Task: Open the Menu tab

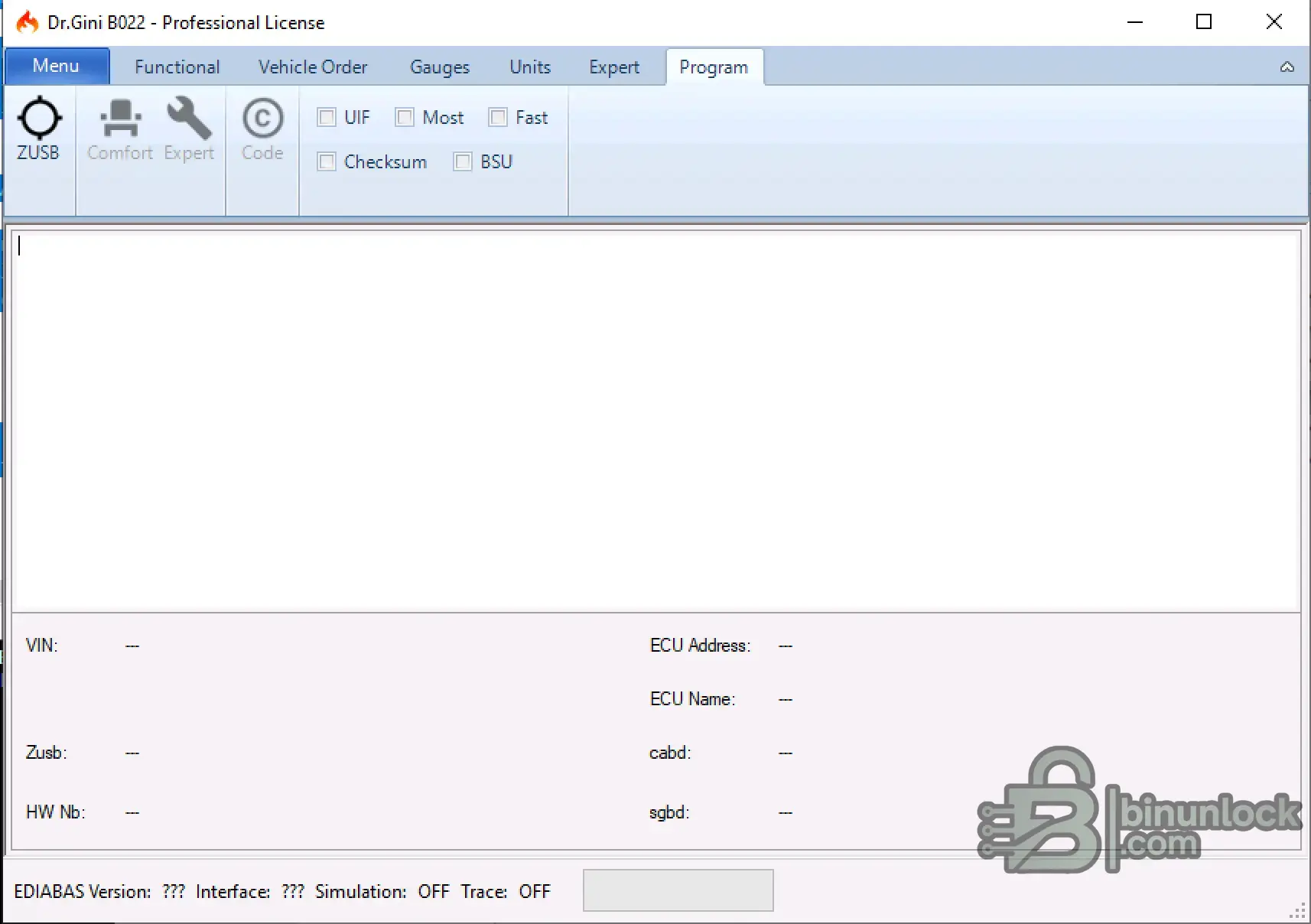Action: pos(57,66)
